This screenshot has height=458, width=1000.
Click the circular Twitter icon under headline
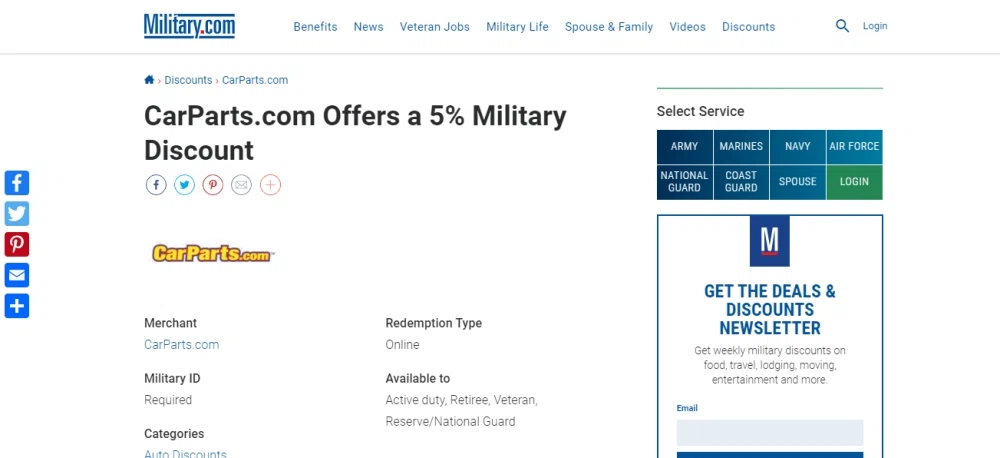(x=184, y=185)
